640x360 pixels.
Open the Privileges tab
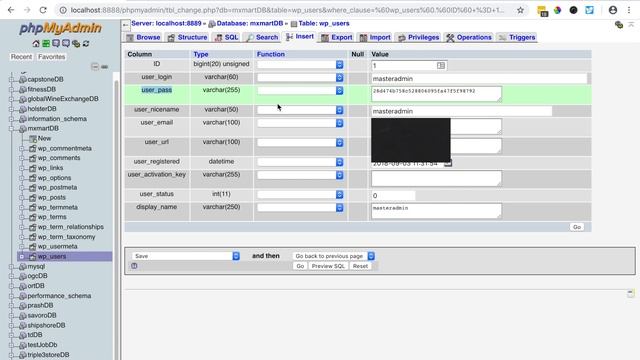click(418, 38)
